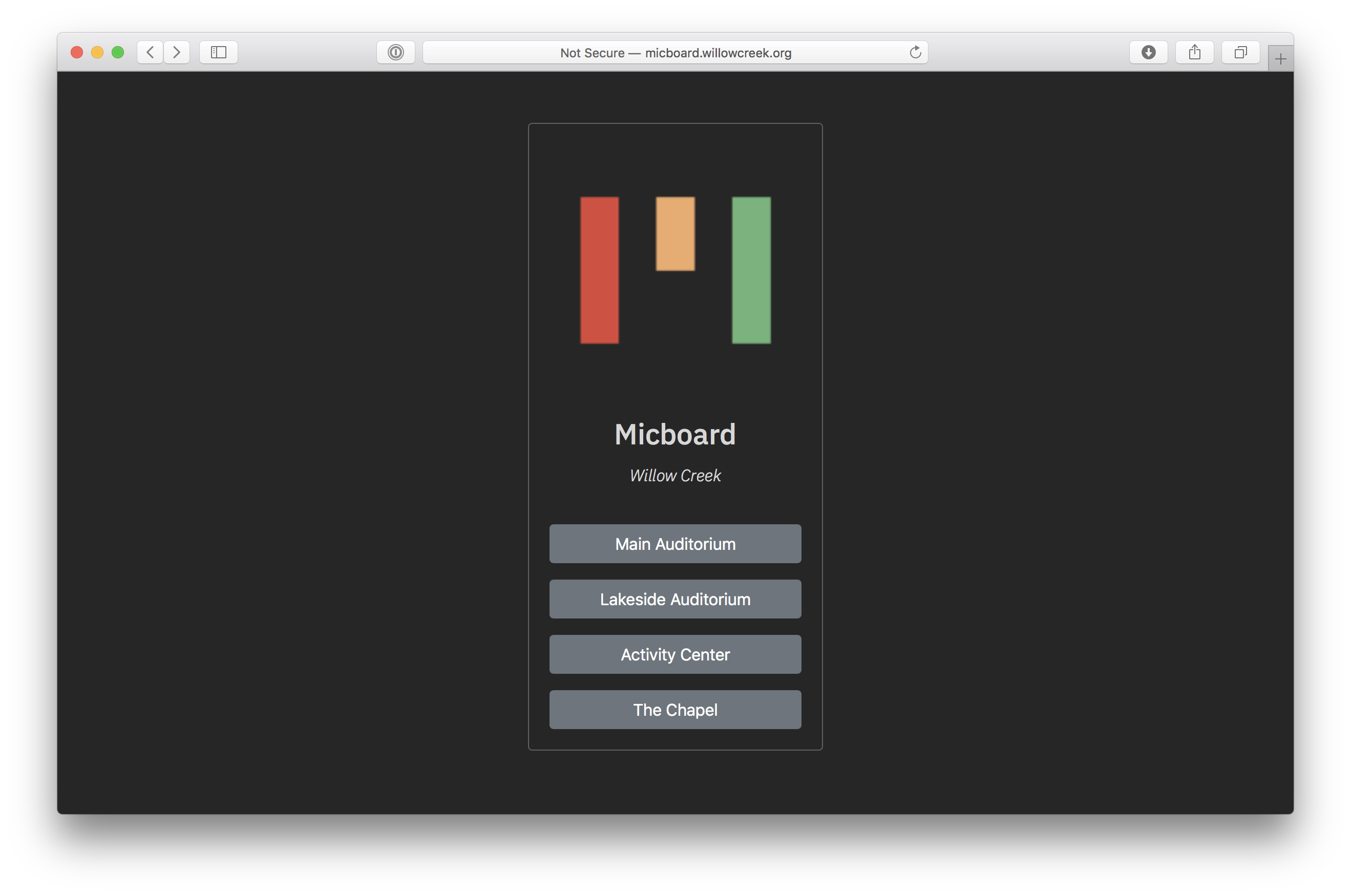Screen dimensions: 1351x896
Task: Show all tabs overview
Action: [x=1241, y=53]
